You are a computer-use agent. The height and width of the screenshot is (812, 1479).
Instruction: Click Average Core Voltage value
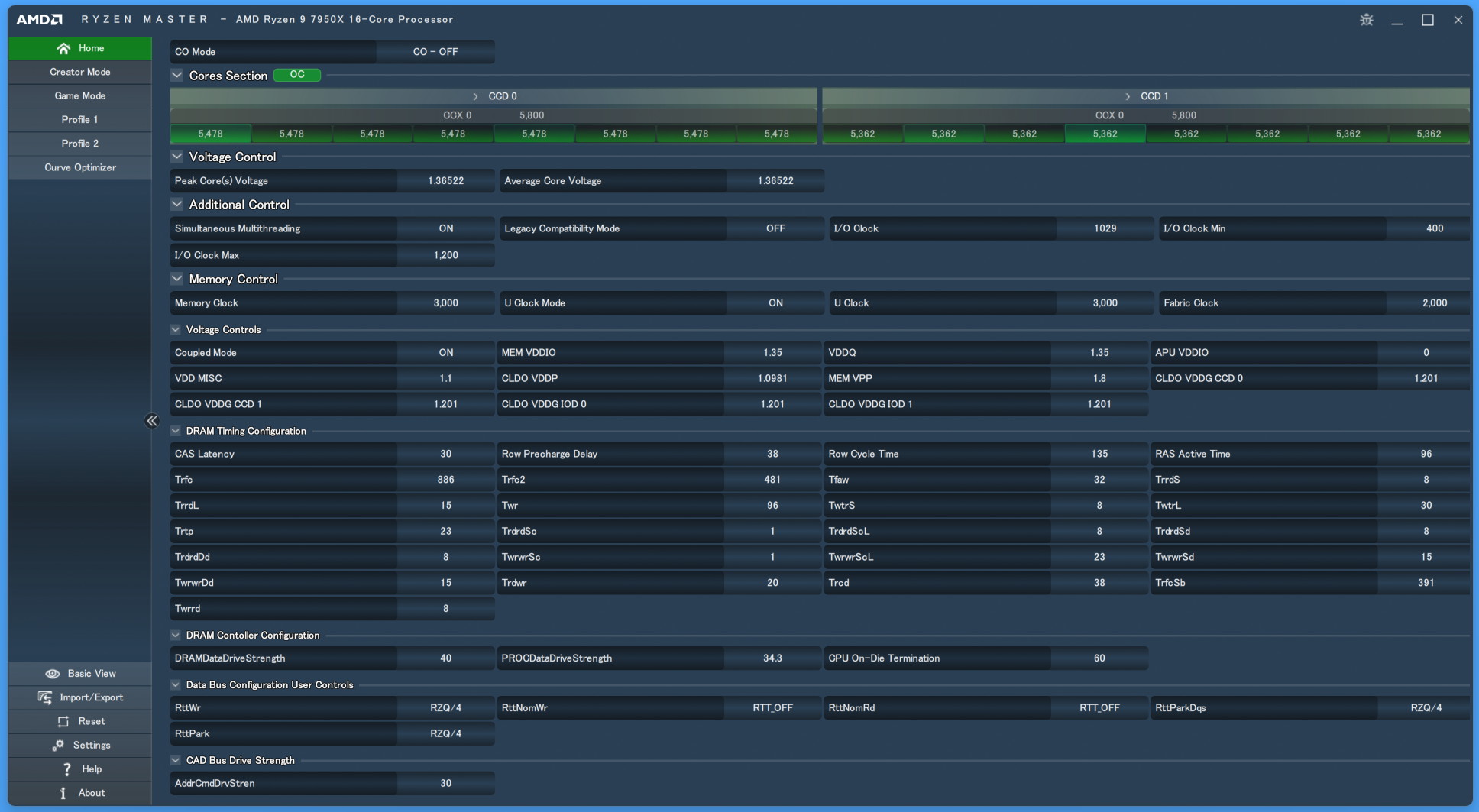(775, 181)
